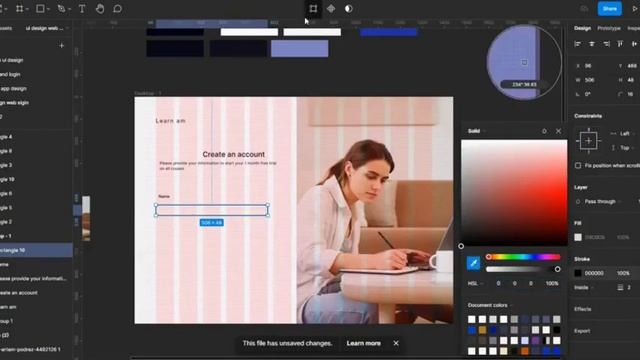The width and height of the screenshot is (640, 360).
Task: Click the Mask half-circle icon
Action: 348,9
